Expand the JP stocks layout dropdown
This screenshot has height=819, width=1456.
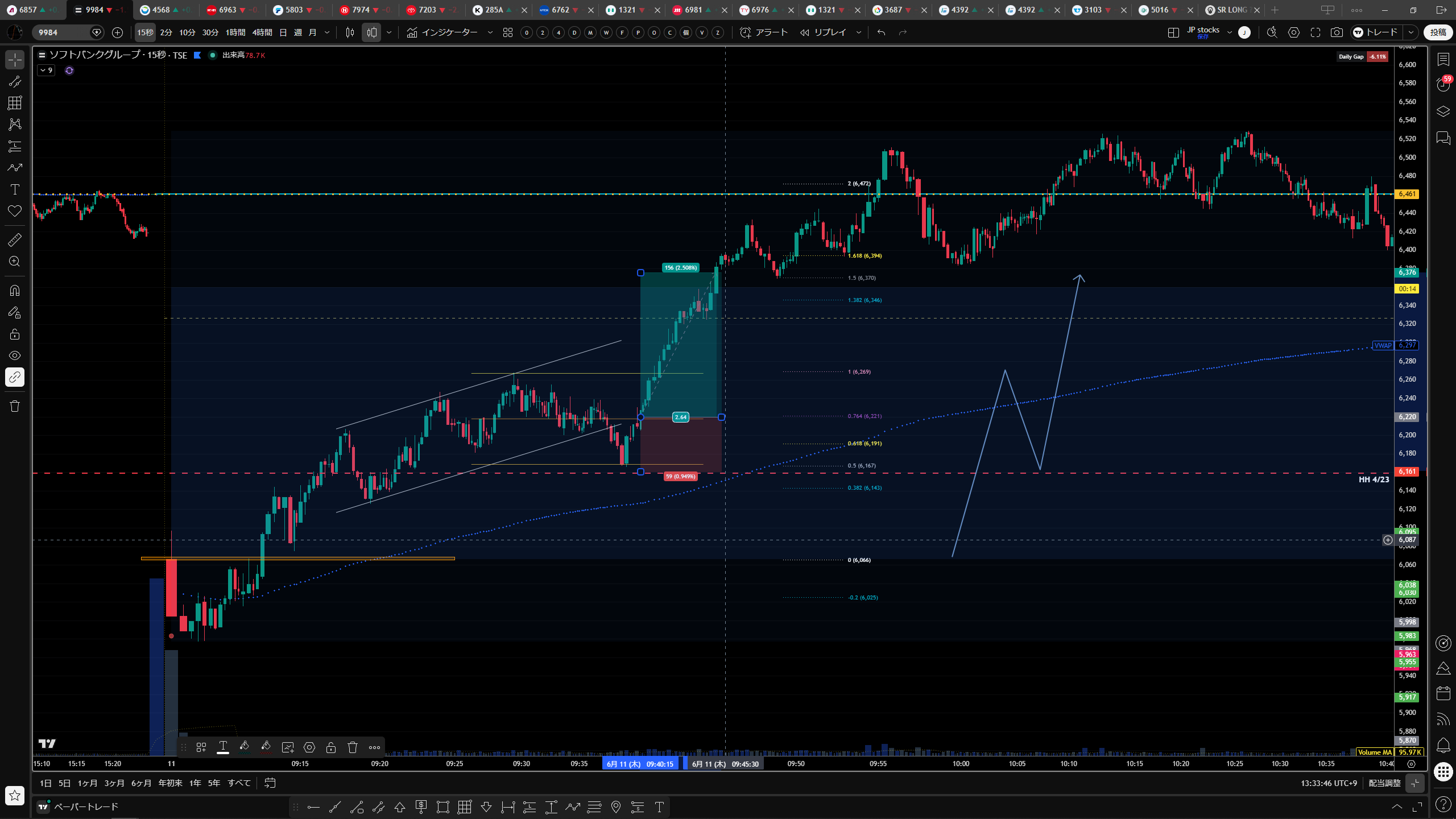coord(1230,32)
